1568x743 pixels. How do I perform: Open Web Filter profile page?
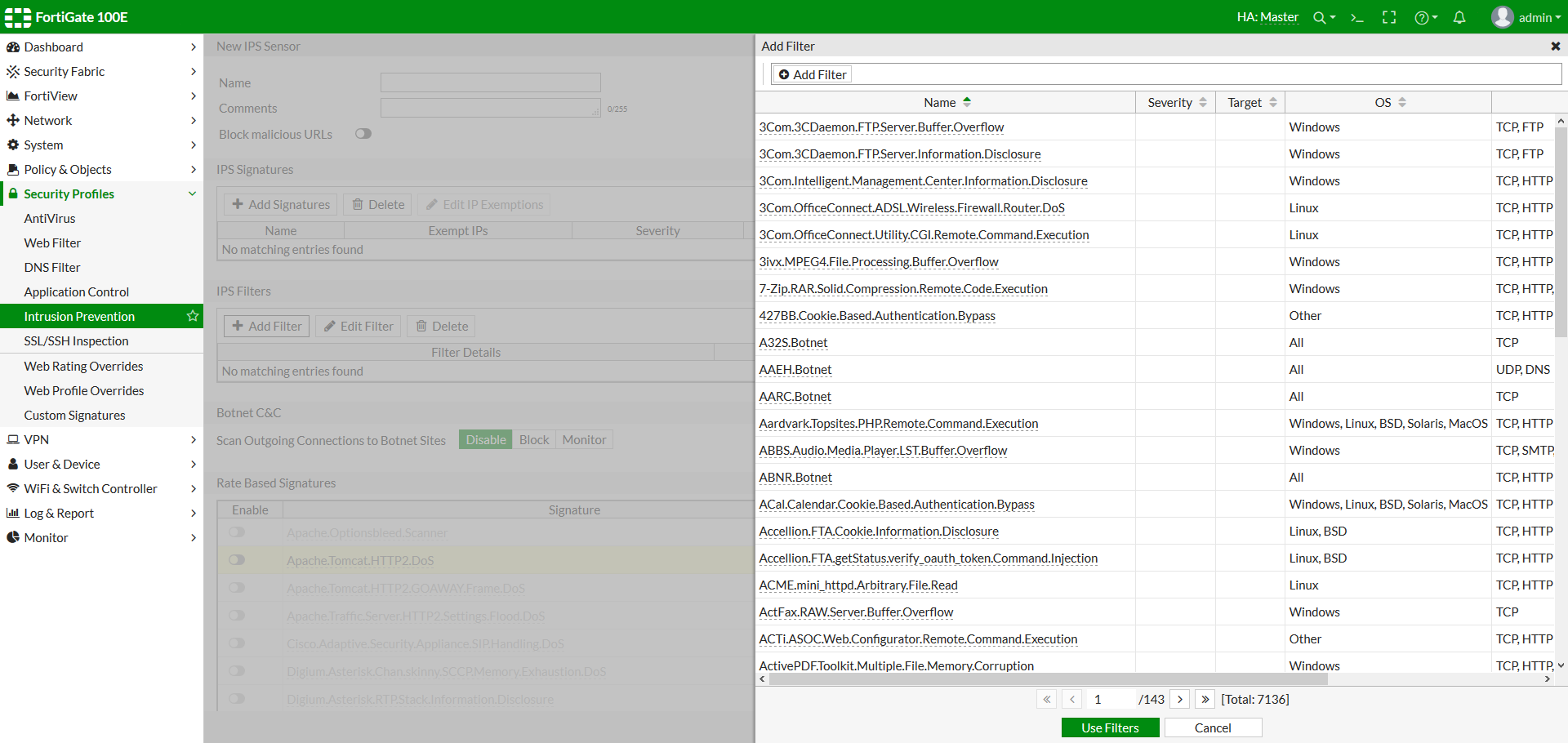click(52, 243)
